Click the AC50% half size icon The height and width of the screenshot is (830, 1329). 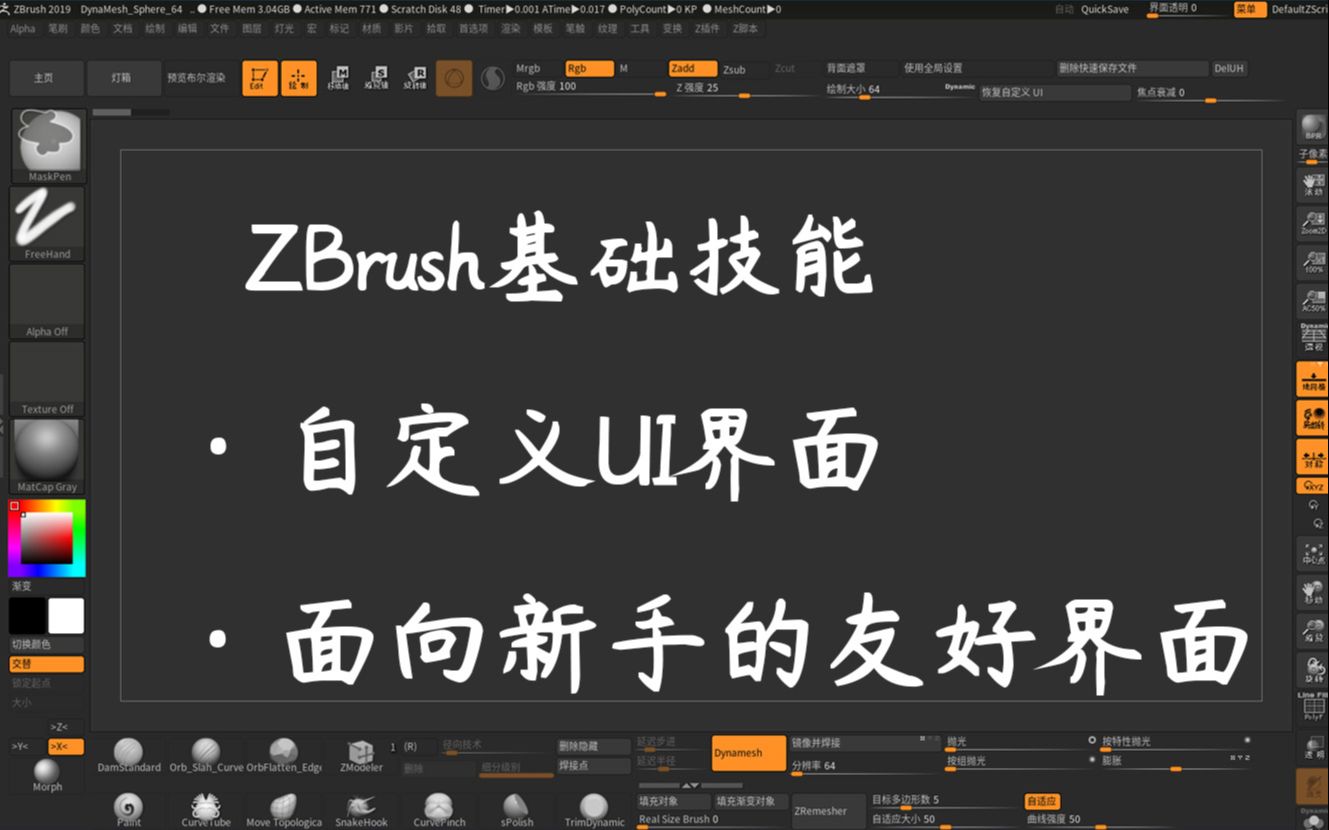pyautogui.click(x=1312, y=300)
